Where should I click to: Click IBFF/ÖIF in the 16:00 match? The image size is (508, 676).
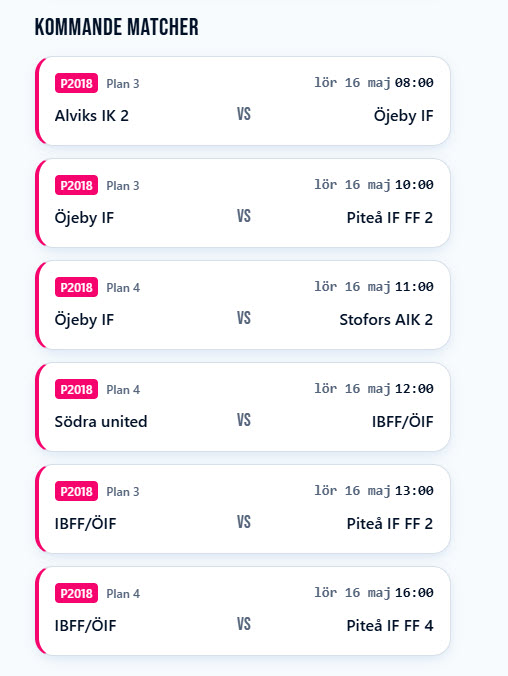(85, 625)
